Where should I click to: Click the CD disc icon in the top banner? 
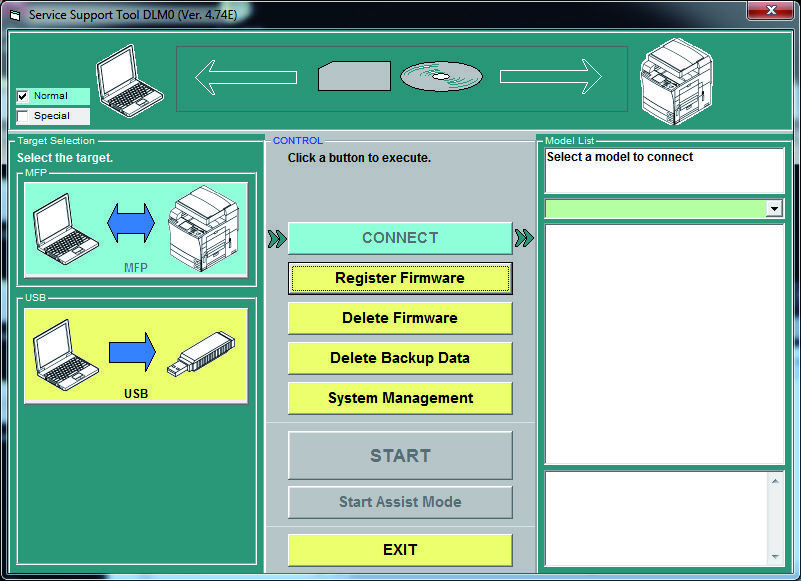[x=441, y=77]
